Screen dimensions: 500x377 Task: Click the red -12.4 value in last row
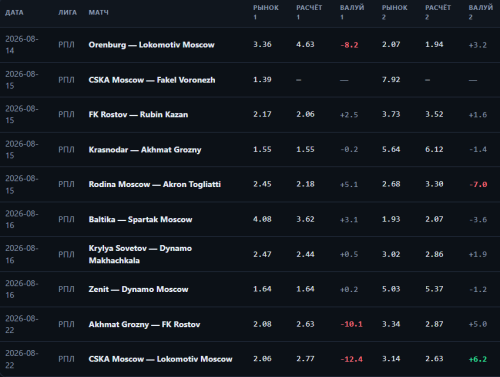pyautogui.click(x=351, y=359)
